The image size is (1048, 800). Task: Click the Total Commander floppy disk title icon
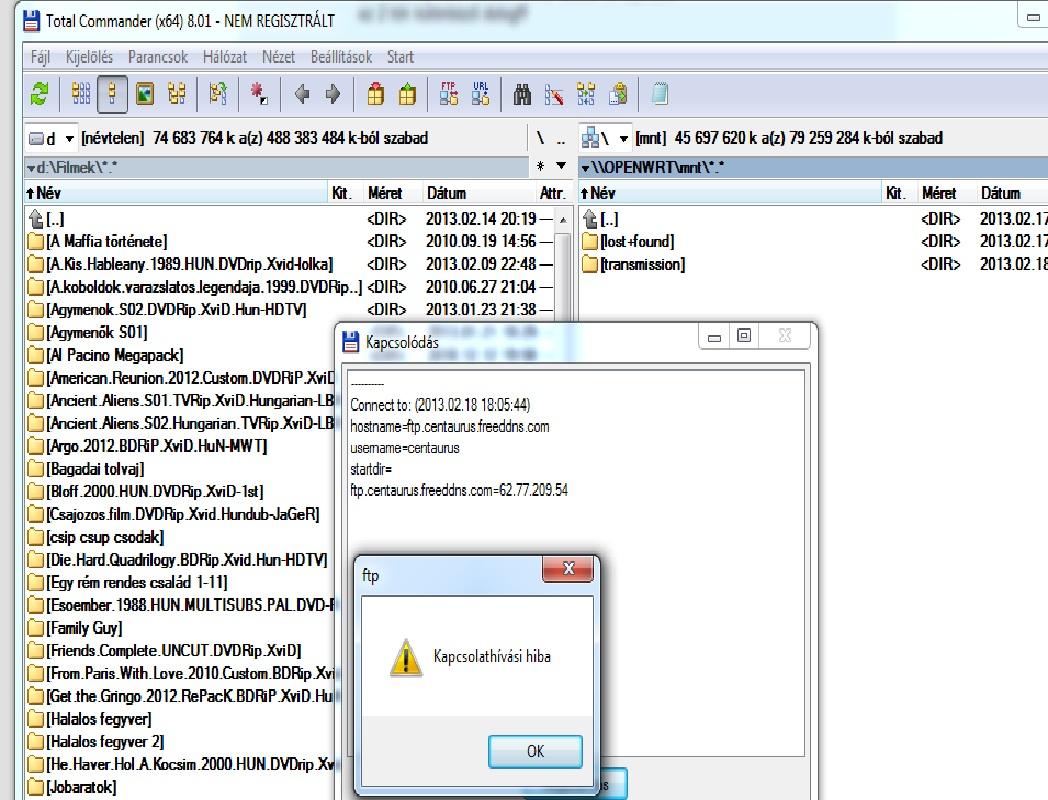pyautogui.click(x=31, y=21)
